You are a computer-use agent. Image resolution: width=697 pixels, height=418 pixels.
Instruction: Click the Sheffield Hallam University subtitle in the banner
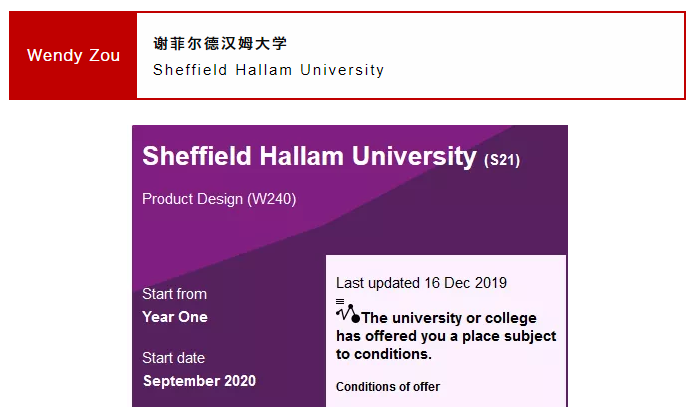click(x=268, y=70)
